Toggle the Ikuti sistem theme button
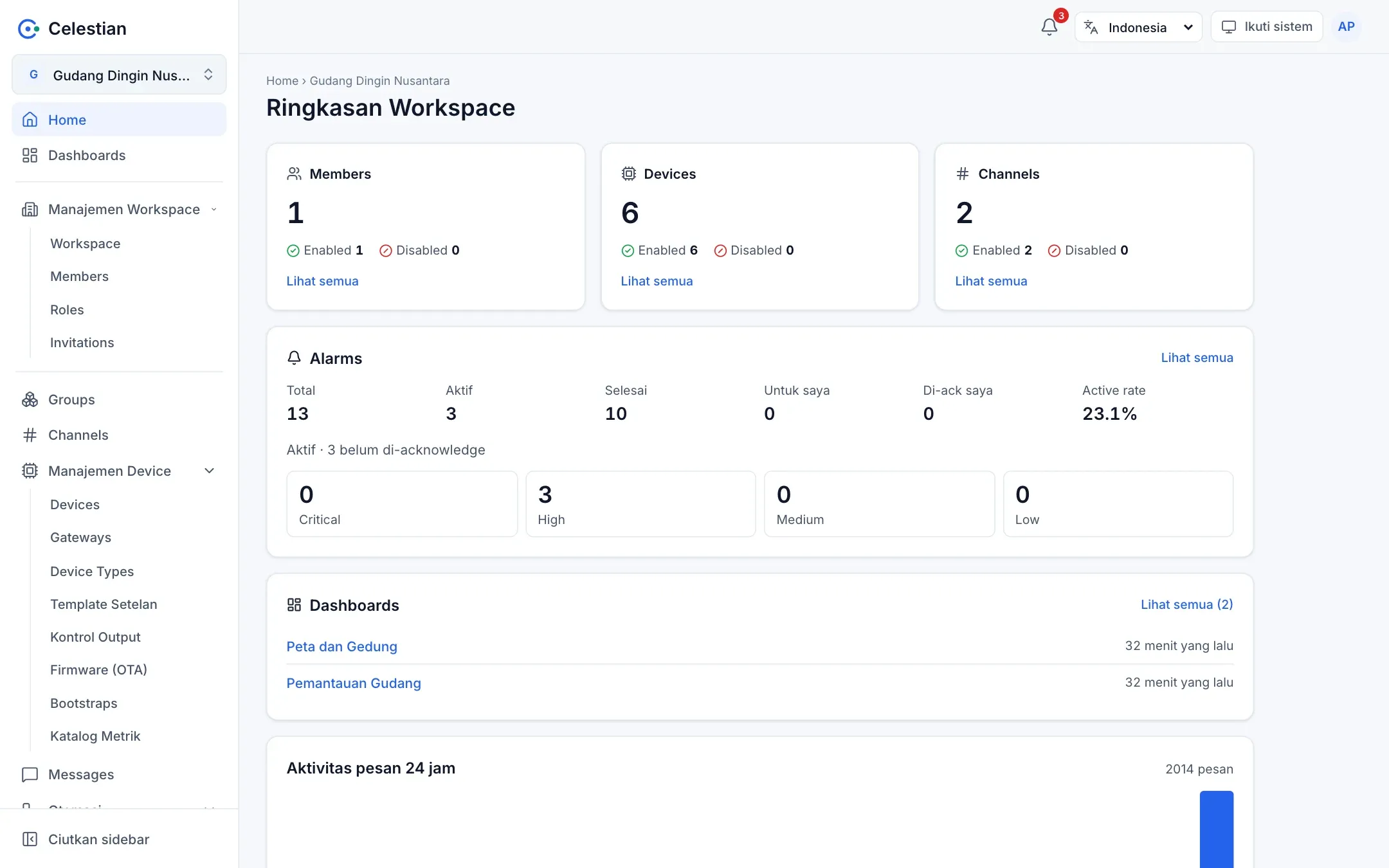The height and width of the screenshot is (868, 1389). coord(1267,27)
